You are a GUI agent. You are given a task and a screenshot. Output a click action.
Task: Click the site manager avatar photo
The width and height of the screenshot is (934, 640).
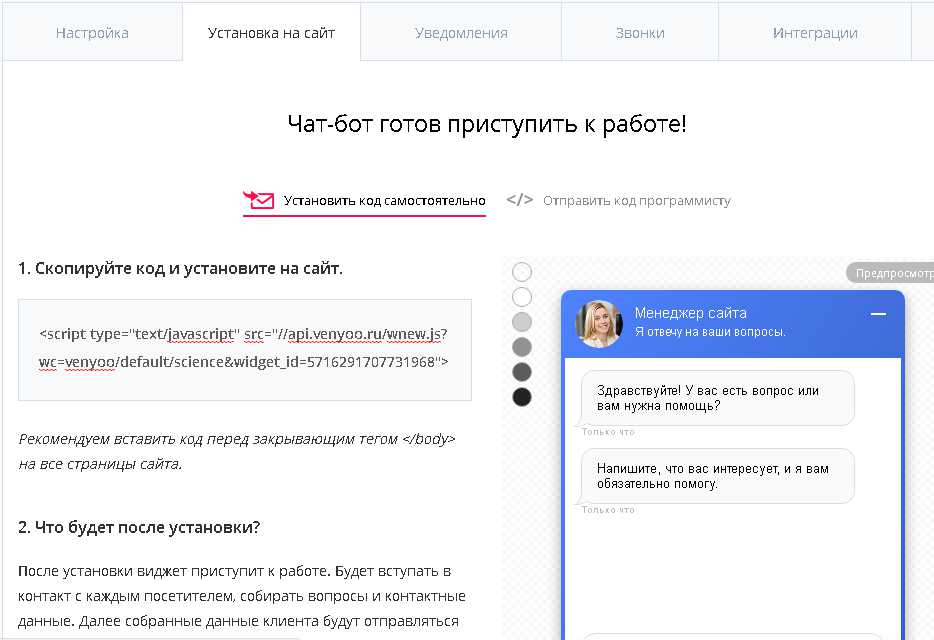[599, 323]
